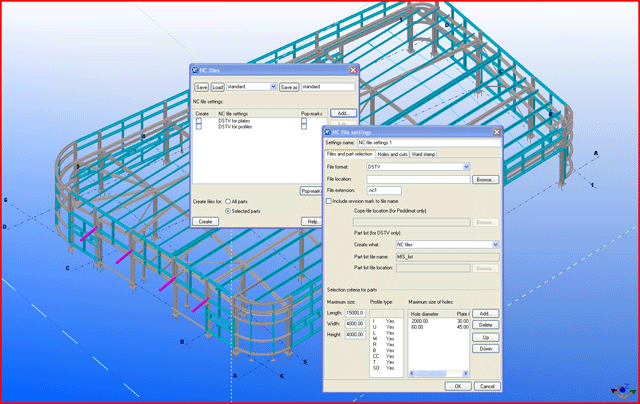Check Create box for DSTV for profiles
Screen dimensions: 640x404
(199, 127)
